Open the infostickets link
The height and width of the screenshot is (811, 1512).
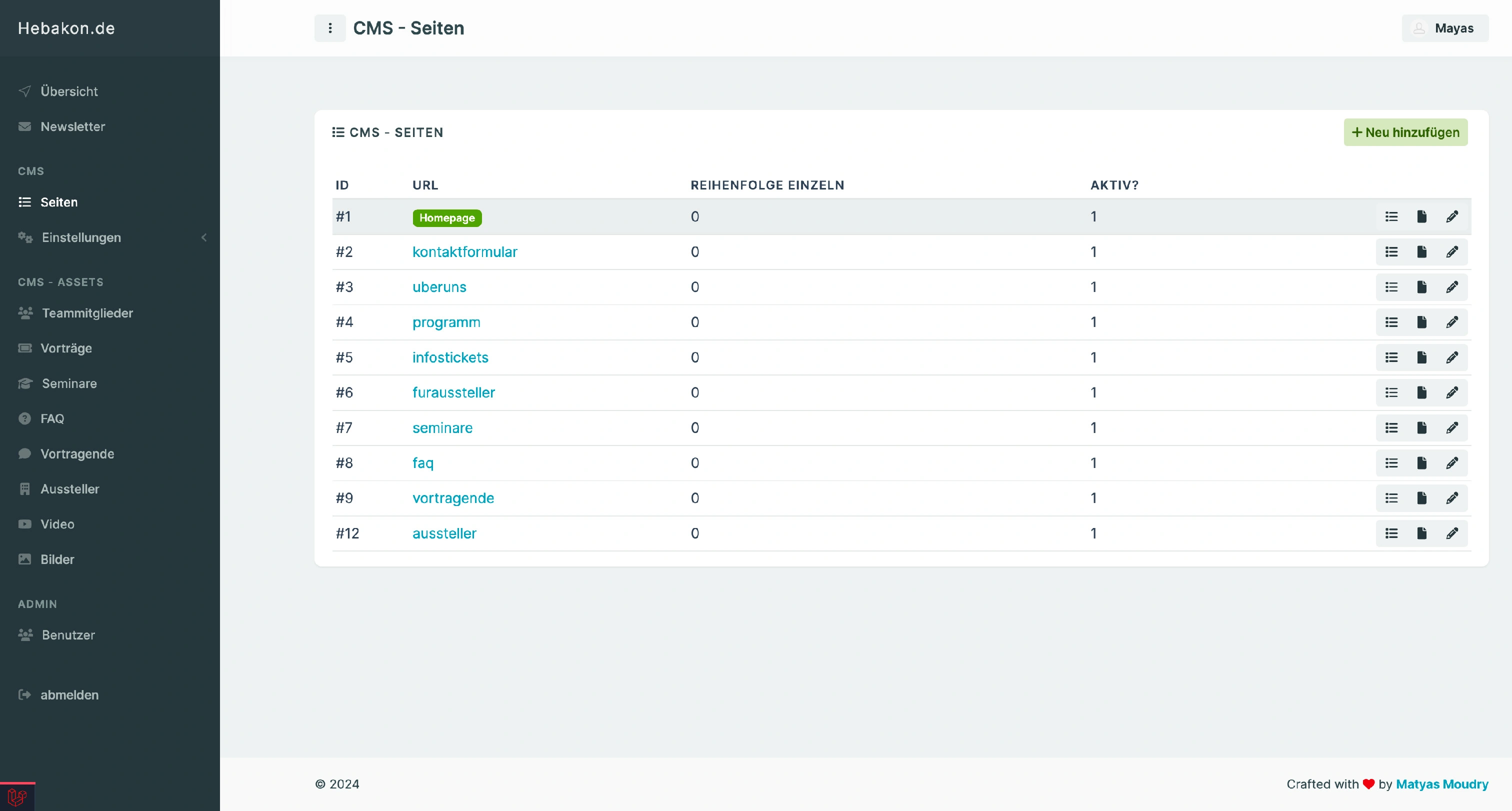[450, 357]
